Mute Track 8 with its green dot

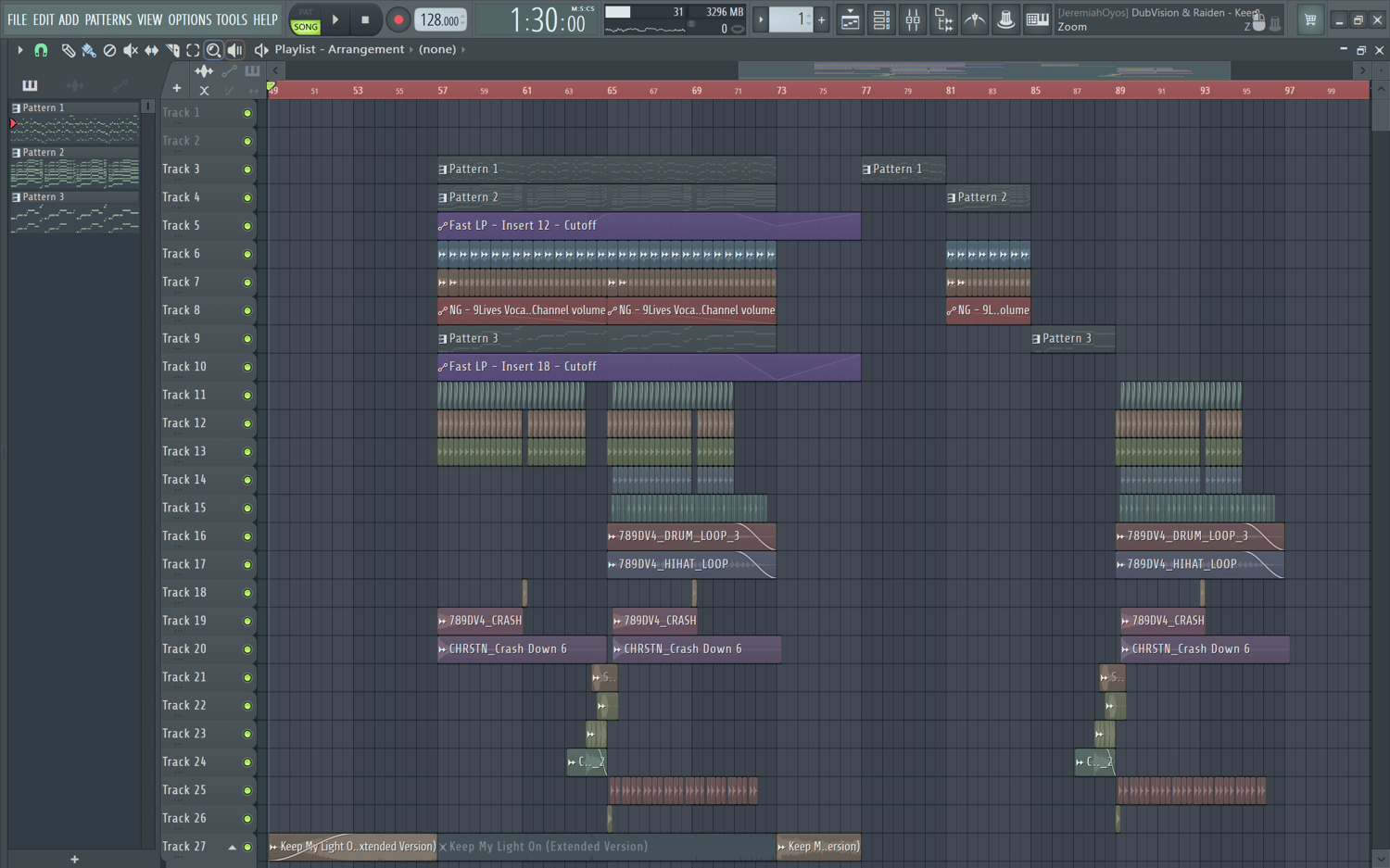[247, 310]
